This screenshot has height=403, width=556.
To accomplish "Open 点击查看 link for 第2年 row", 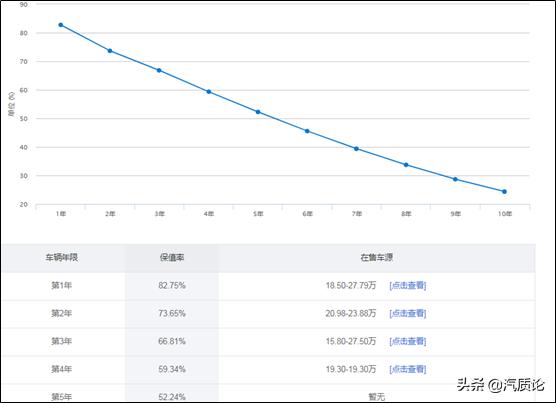I will (407, 313).
